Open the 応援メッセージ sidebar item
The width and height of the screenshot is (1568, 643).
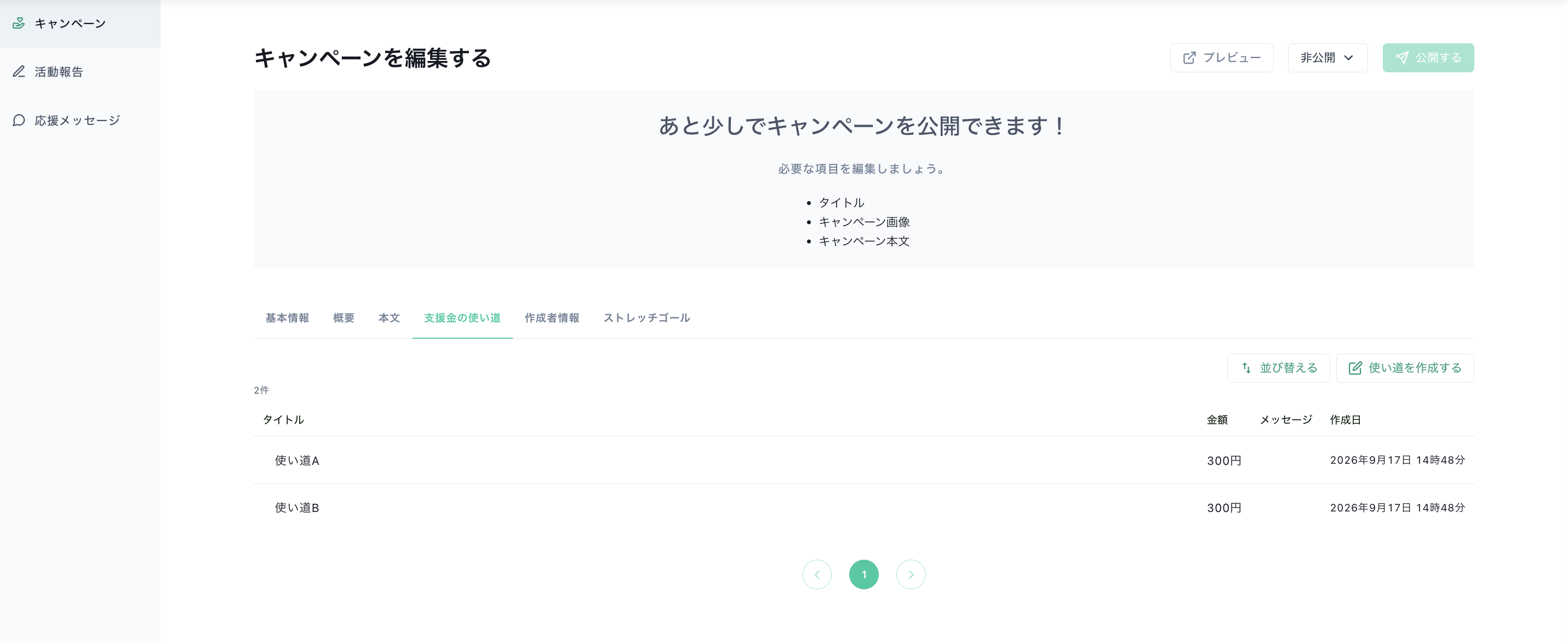coord(80,121)
